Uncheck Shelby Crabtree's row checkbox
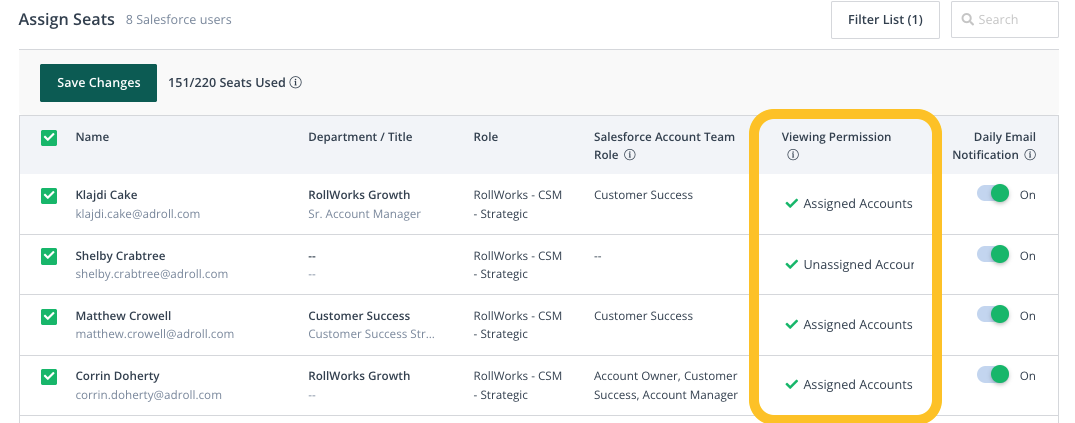Screen dimensions: 1075x423 (x=49, y=256)
